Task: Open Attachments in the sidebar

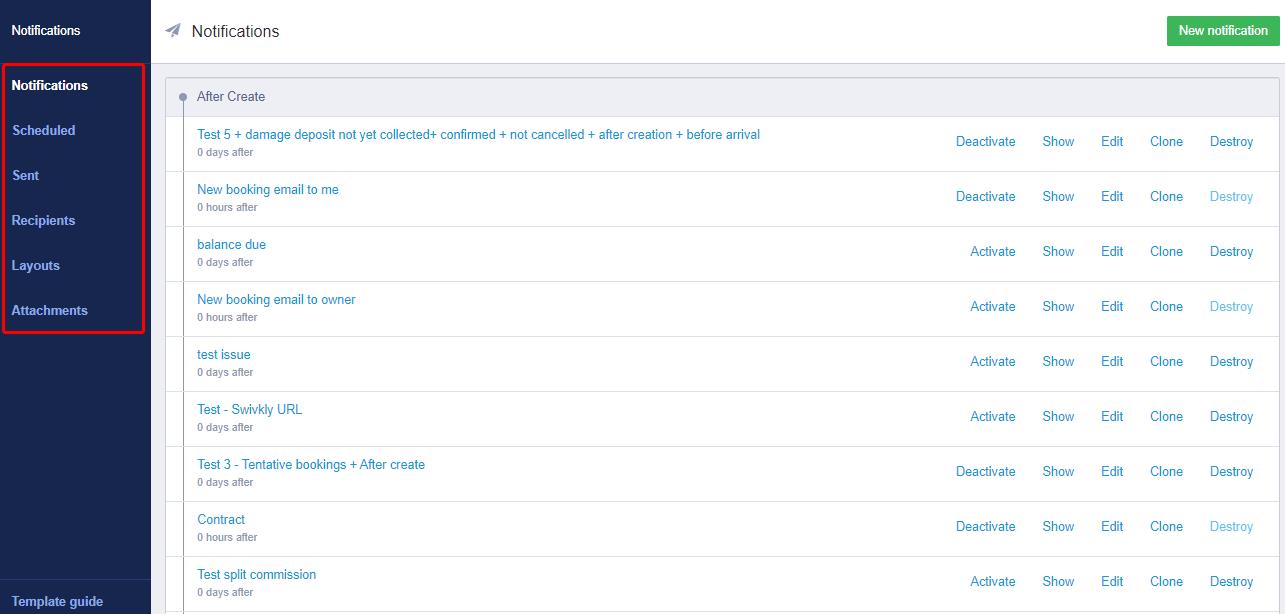Action: [50, 310]
